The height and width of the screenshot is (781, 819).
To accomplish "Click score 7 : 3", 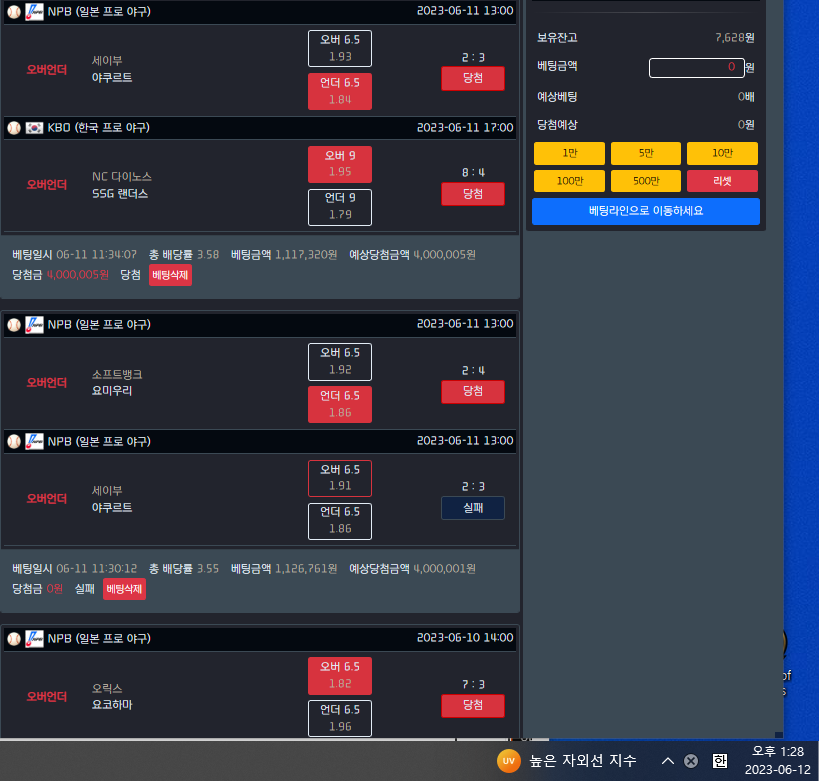I will pyautogui.click(x=473, y=684).
